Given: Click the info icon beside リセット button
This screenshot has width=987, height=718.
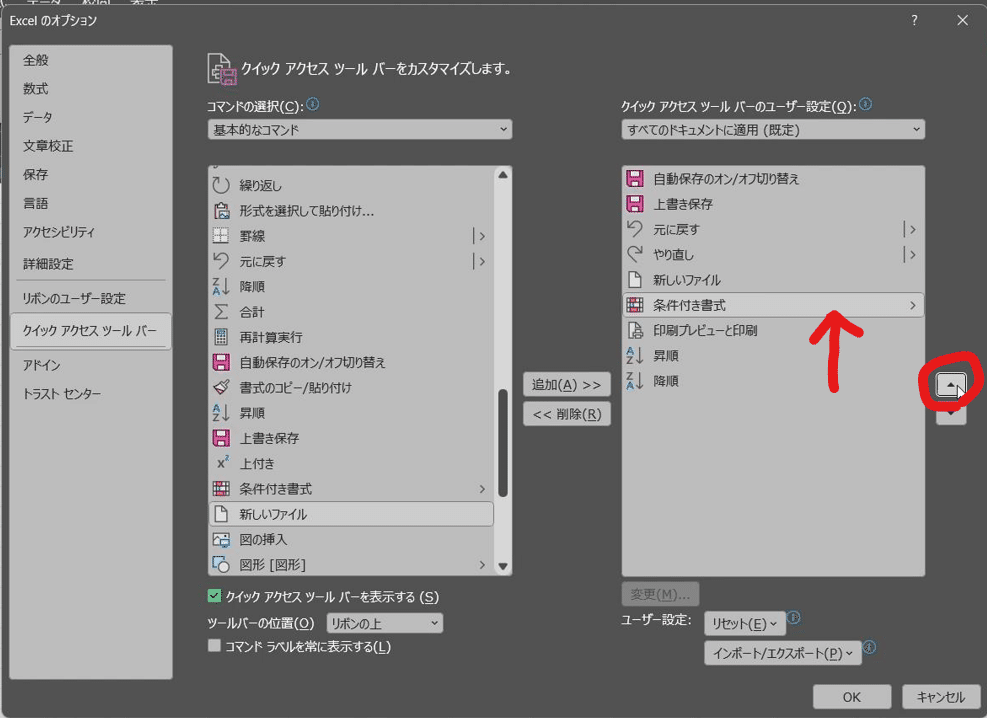Looking at the screenshot, I should click(x=794, y=617).
